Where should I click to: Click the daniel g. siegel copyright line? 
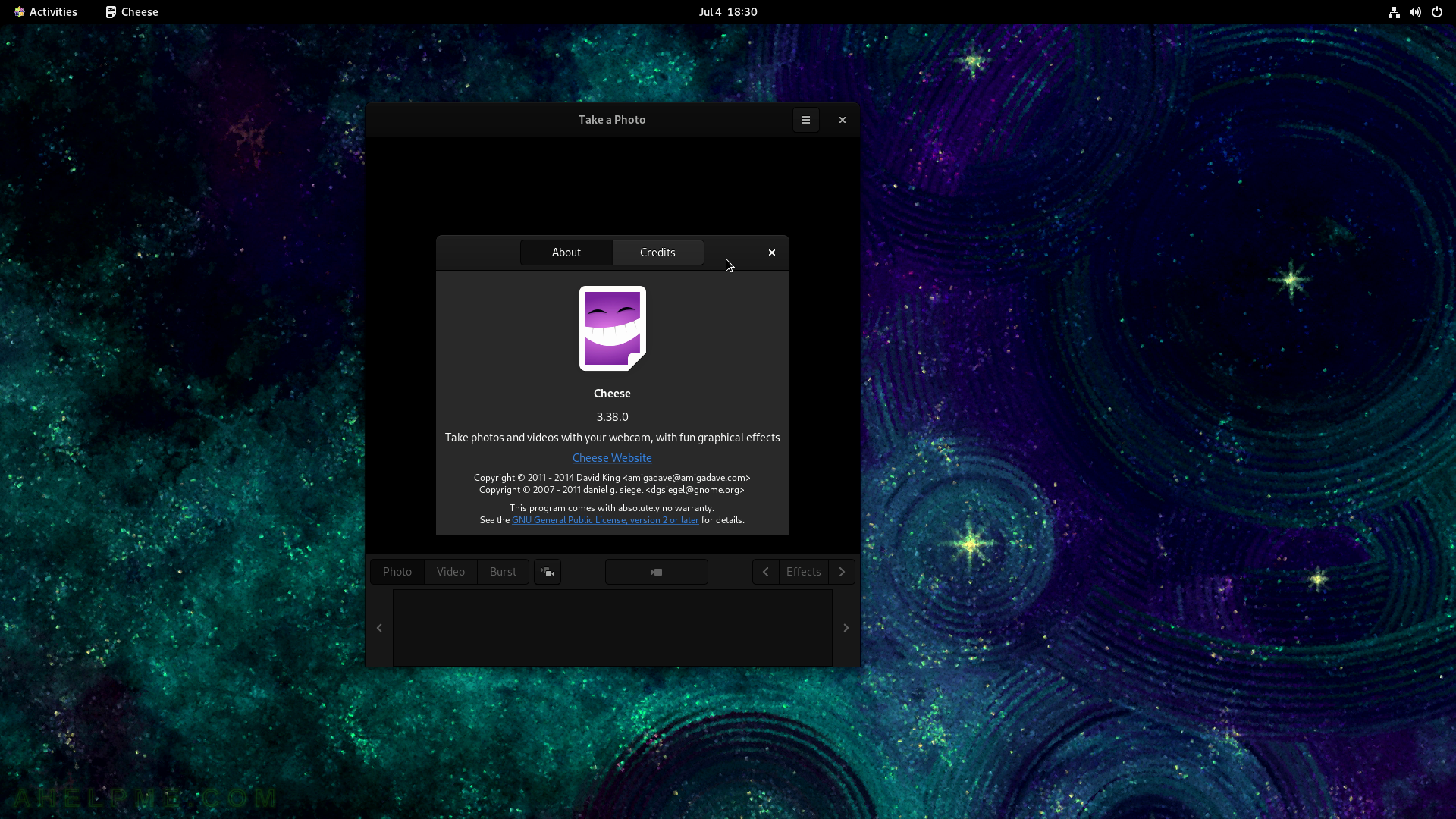[612, 490]
